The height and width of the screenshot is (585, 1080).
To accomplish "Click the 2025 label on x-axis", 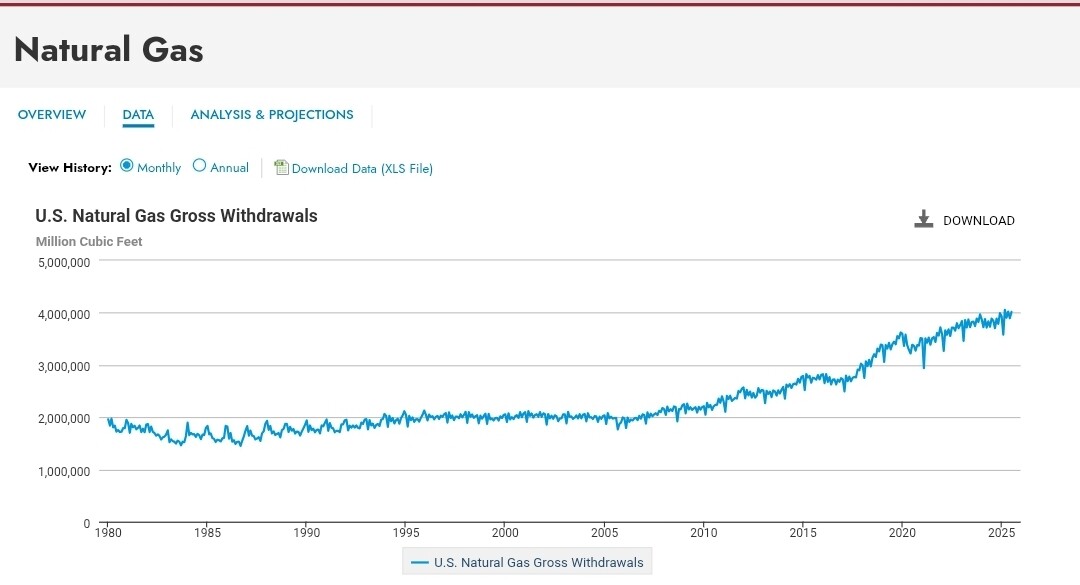I will click(1002, 533).
